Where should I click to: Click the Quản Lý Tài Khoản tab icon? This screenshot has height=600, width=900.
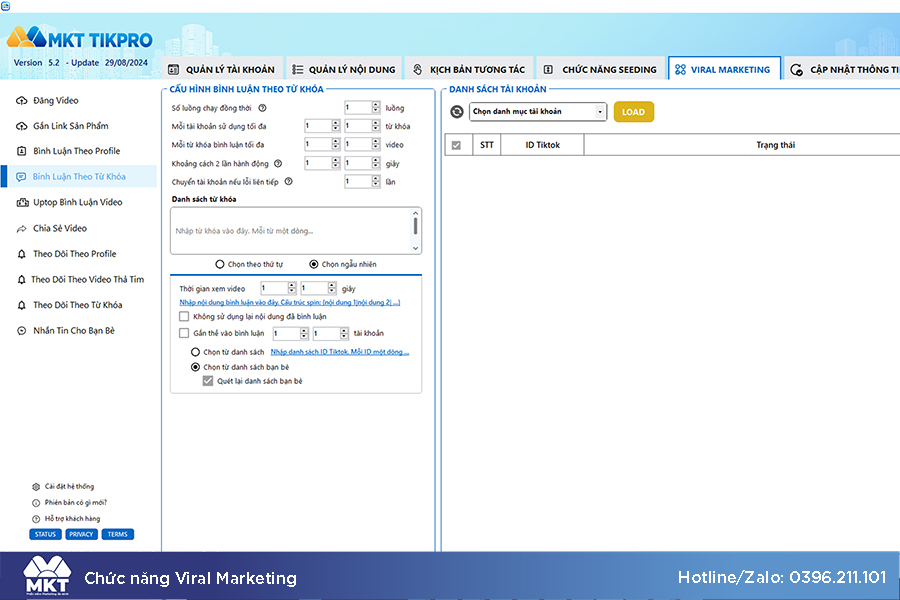tap(173, 69)
